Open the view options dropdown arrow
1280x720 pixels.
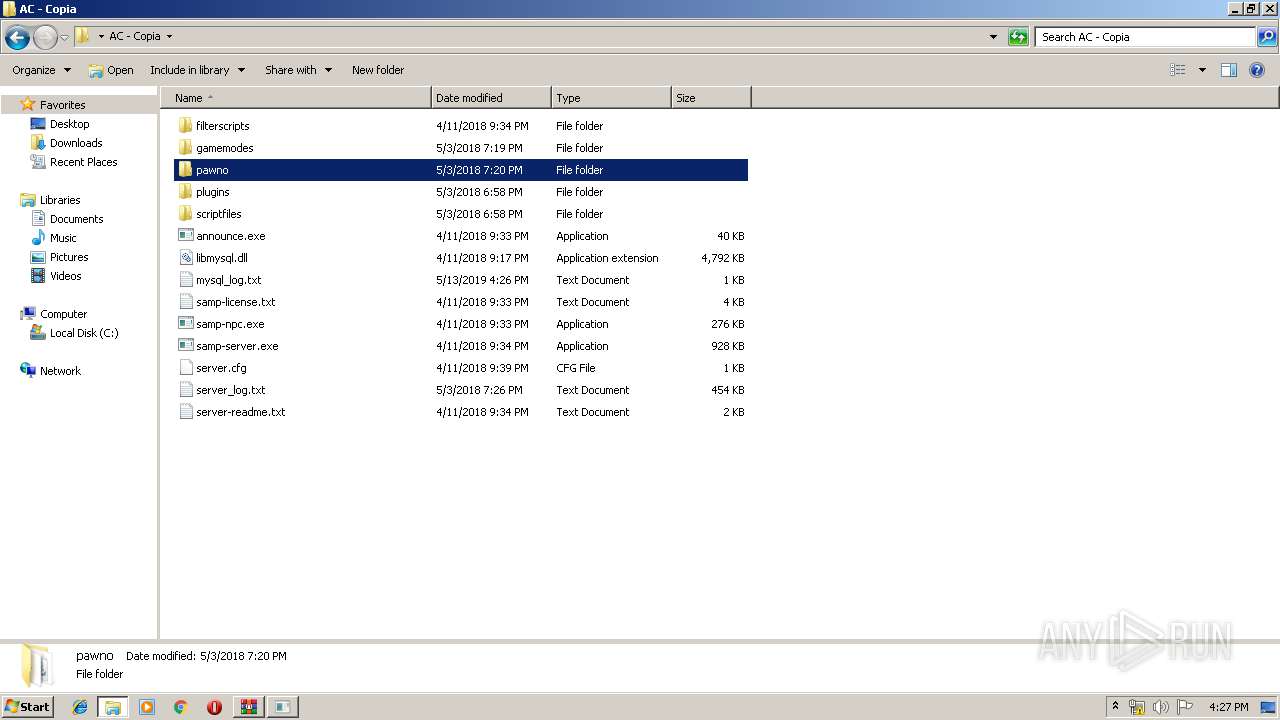[1202, 70]
